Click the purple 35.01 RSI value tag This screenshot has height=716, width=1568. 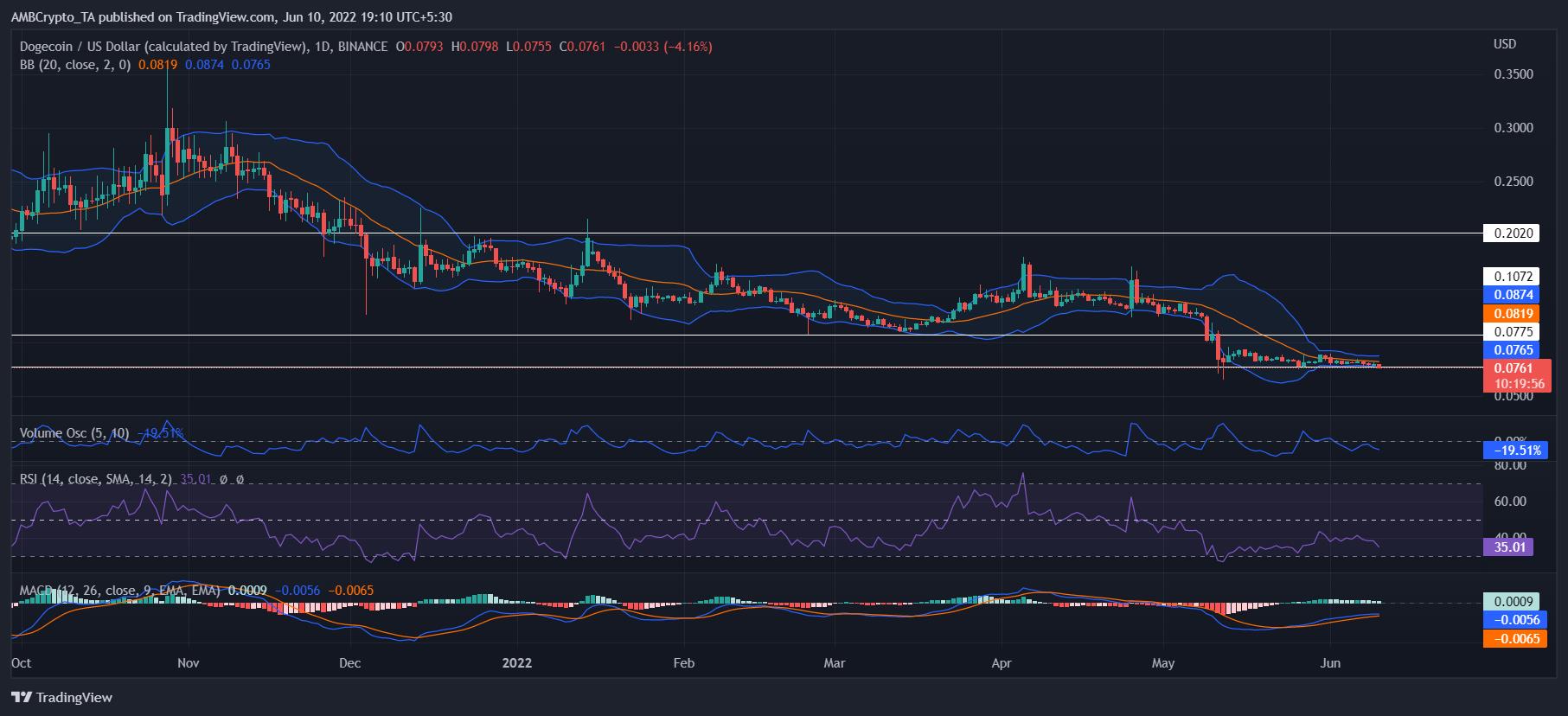pyautogui.click(x=1507, y=547)
